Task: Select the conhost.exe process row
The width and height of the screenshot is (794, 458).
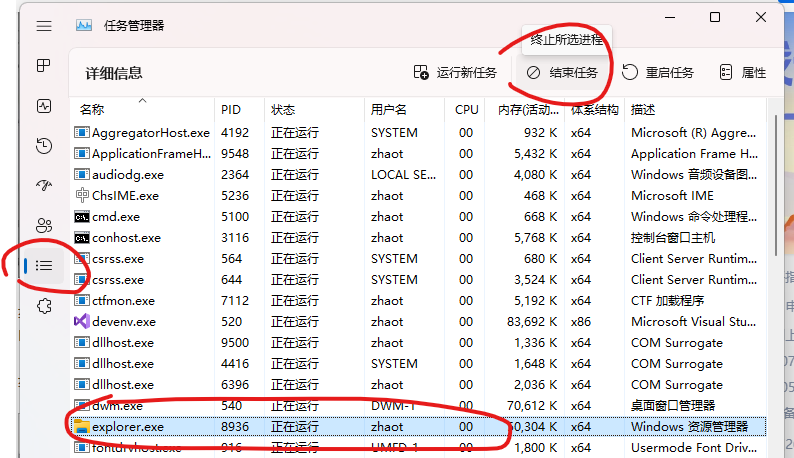Action: pyautogui.click(x=418, y=238)
